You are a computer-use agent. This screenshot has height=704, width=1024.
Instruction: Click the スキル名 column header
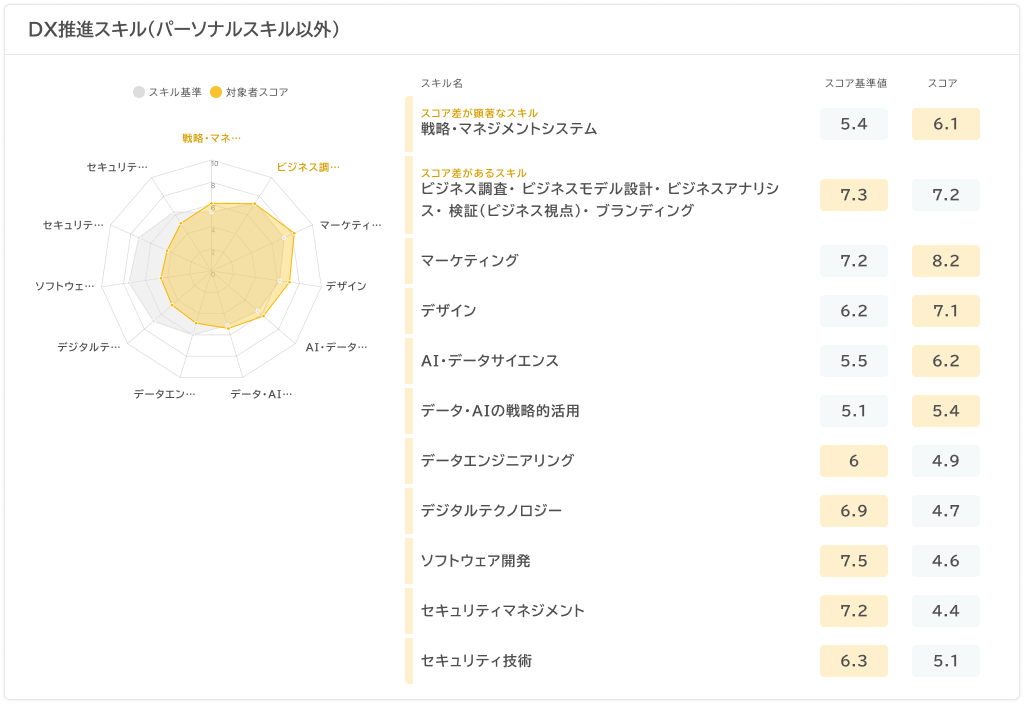[441, 83]
